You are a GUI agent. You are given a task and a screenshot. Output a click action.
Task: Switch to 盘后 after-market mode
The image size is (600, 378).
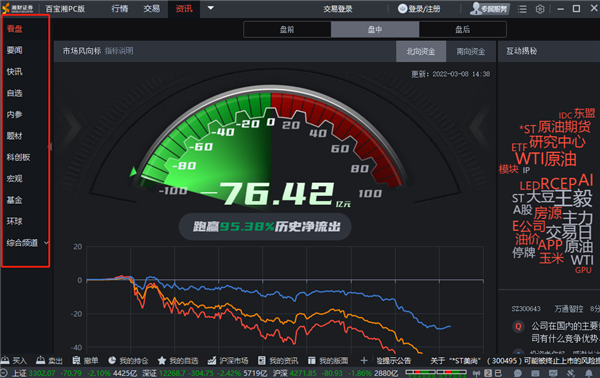click(463, 29)
